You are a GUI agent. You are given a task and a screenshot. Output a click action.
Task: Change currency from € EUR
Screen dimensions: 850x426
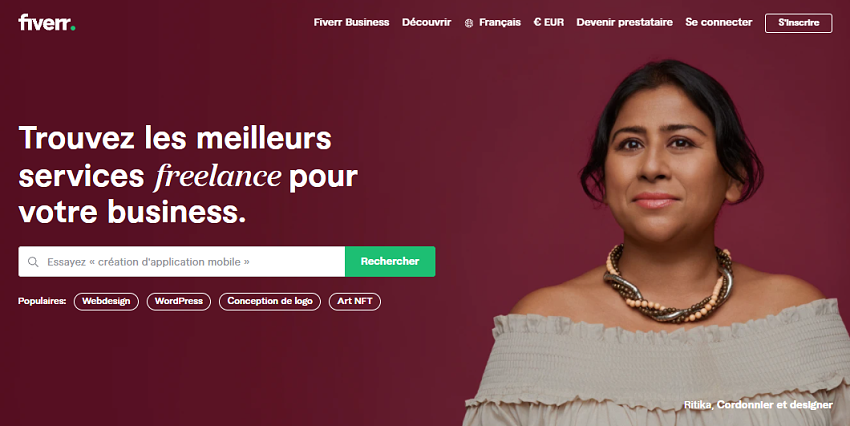tap(549, 22)
